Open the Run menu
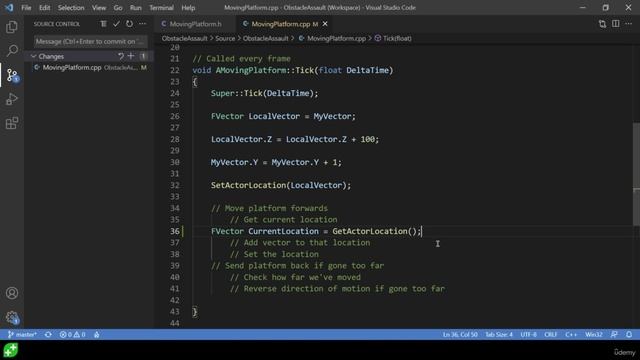Viewport: 640px width, 360px height. point(136,8)
